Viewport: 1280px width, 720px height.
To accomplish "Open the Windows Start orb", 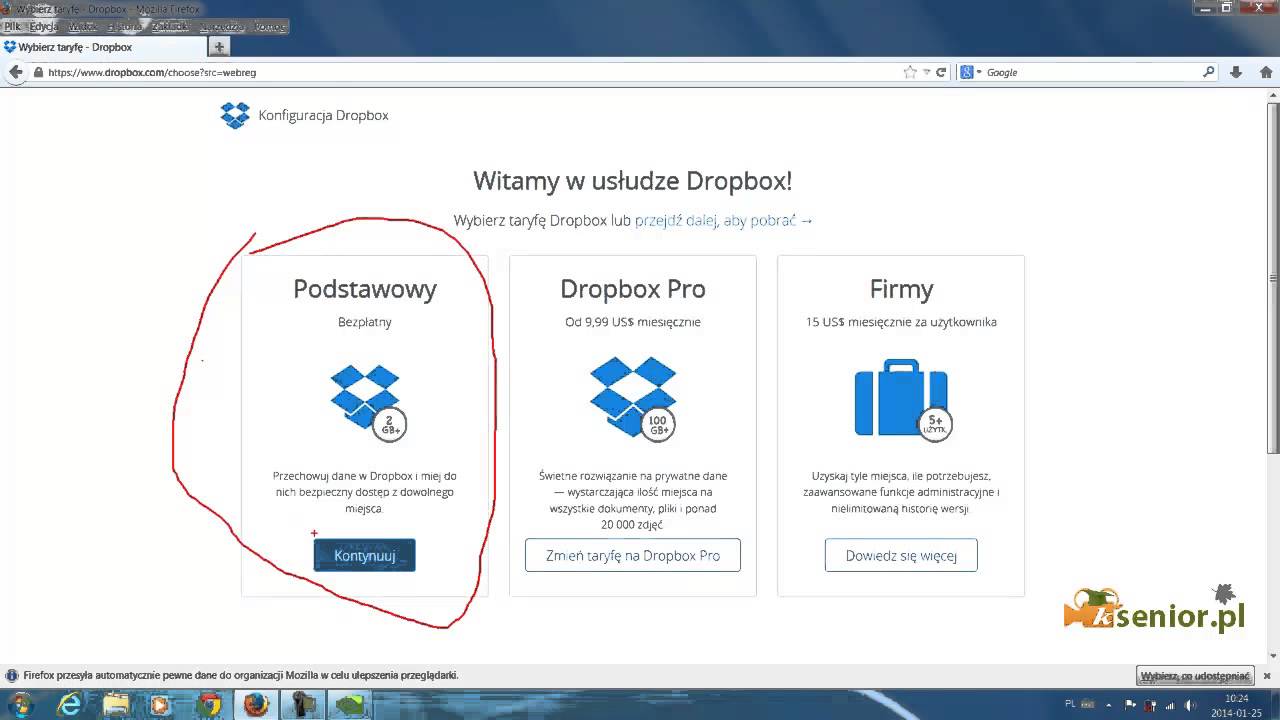I will pyautogui.click(x=20, y=704).
